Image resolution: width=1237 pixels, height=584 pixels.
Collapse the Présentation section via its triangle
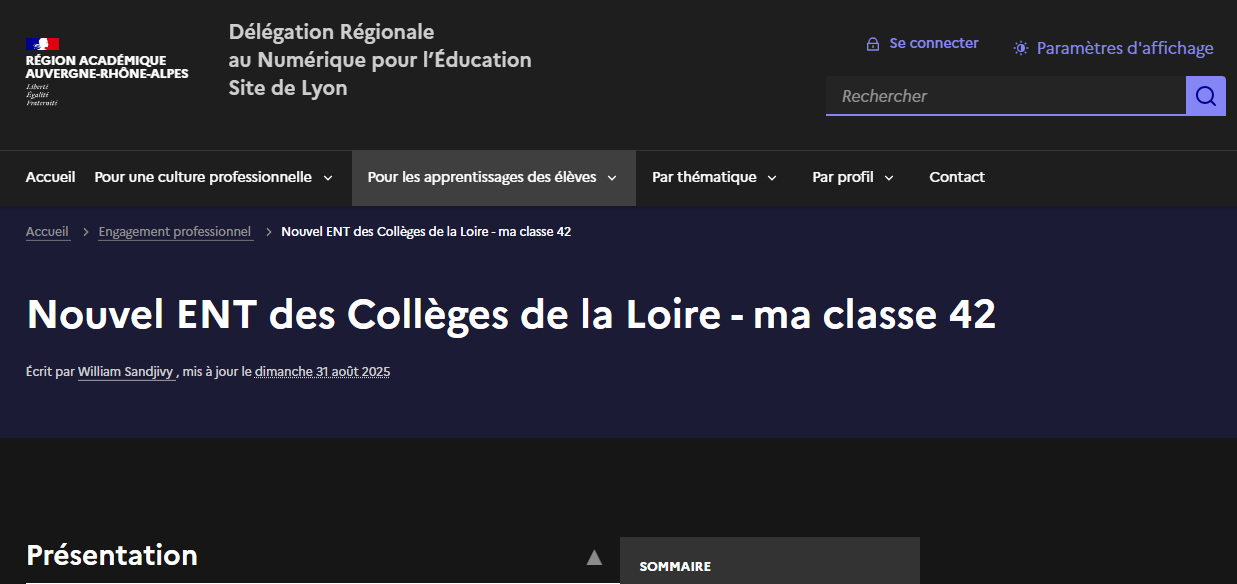coord(595,557)
